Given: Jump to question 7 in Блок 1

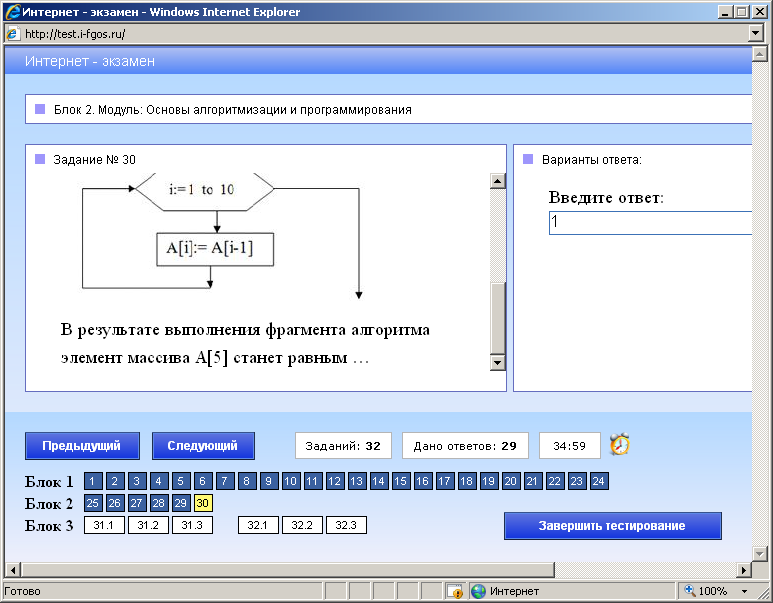Looking at the screenshot, I should [225, 481].
